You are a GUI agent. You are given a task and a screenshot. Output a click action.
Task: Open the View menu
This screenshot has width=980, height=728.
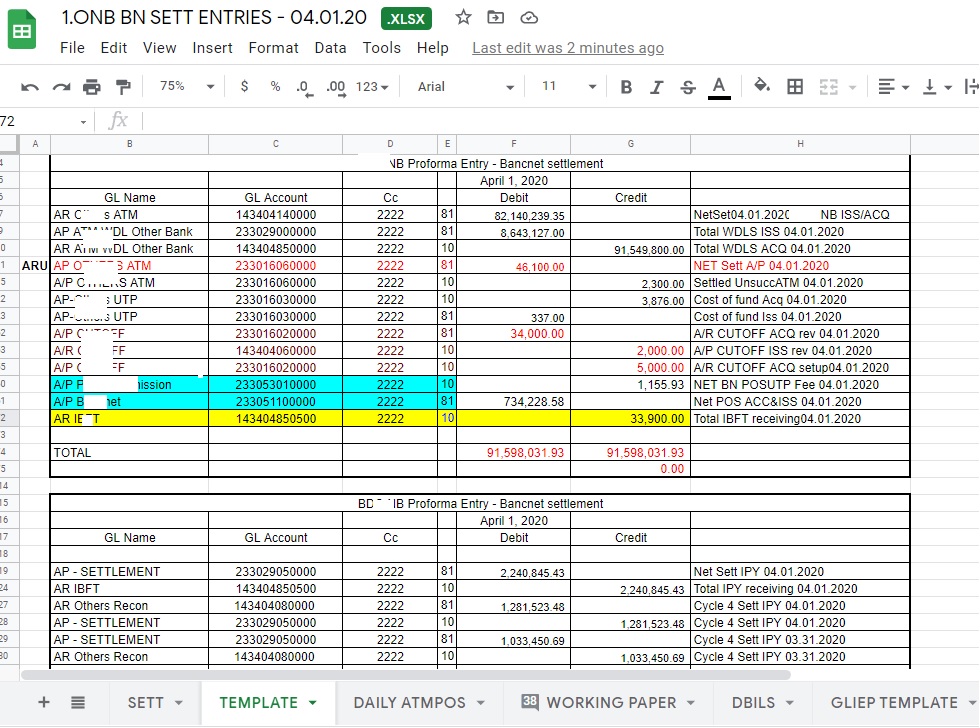pyautogui.click(x=159, y=48)
